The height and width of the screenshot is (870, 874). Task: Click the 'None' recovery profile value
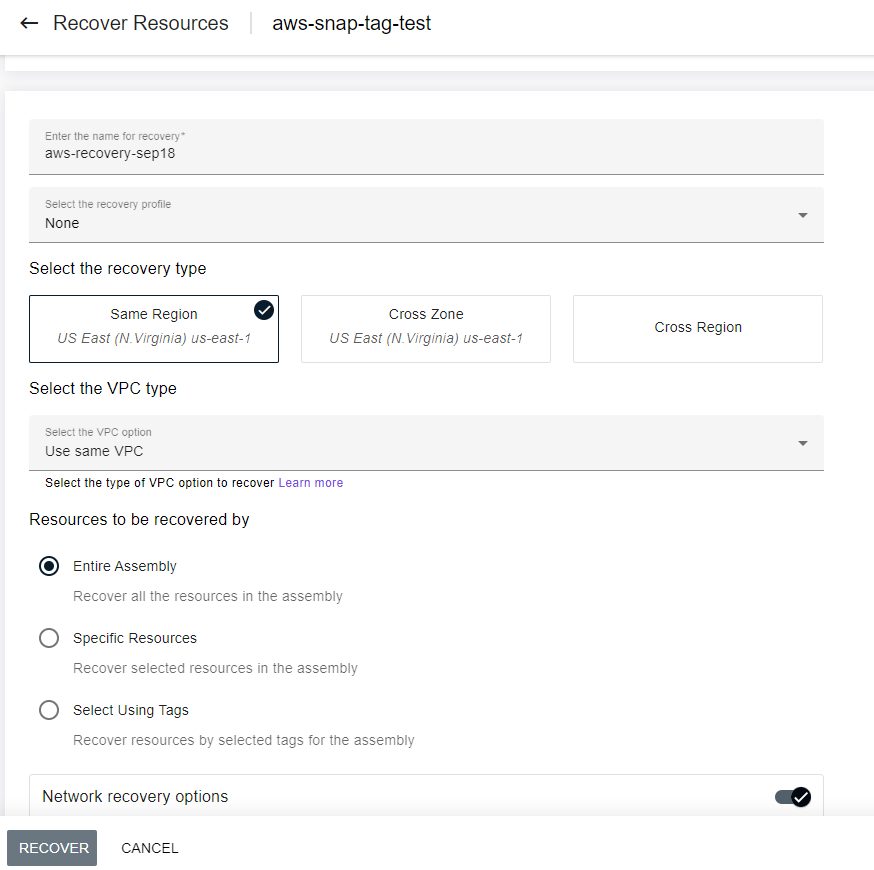(x=62, y=223)
